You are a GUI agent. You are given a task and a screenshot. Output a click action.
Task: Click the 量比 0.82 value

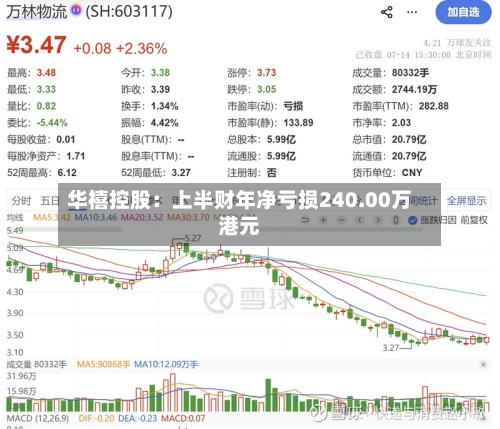click(x=46, y=106)
